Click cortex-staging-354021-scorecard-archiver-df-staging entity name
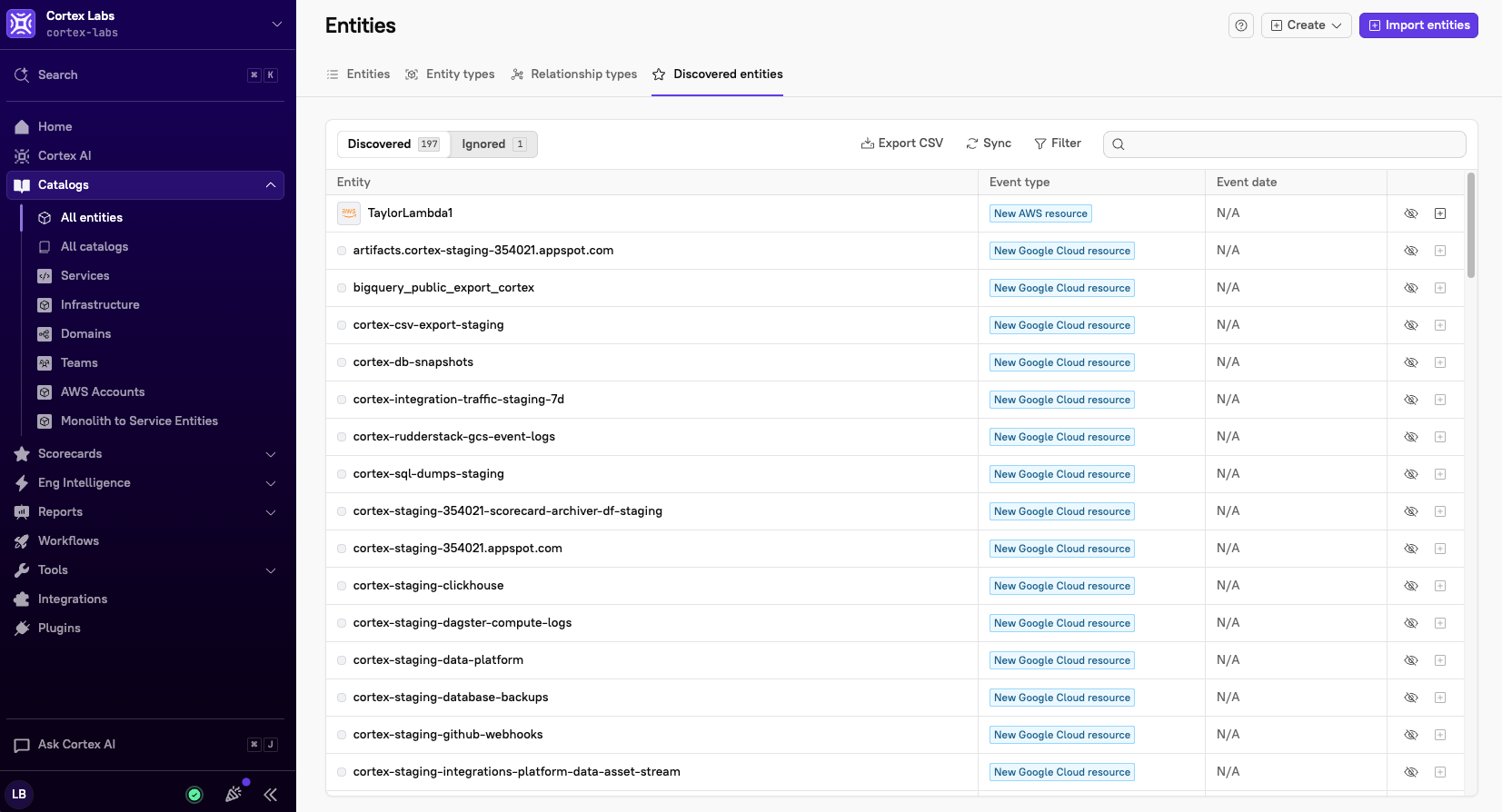The height and width of the screenshot is (812, 1502). (x=507, y=511)
